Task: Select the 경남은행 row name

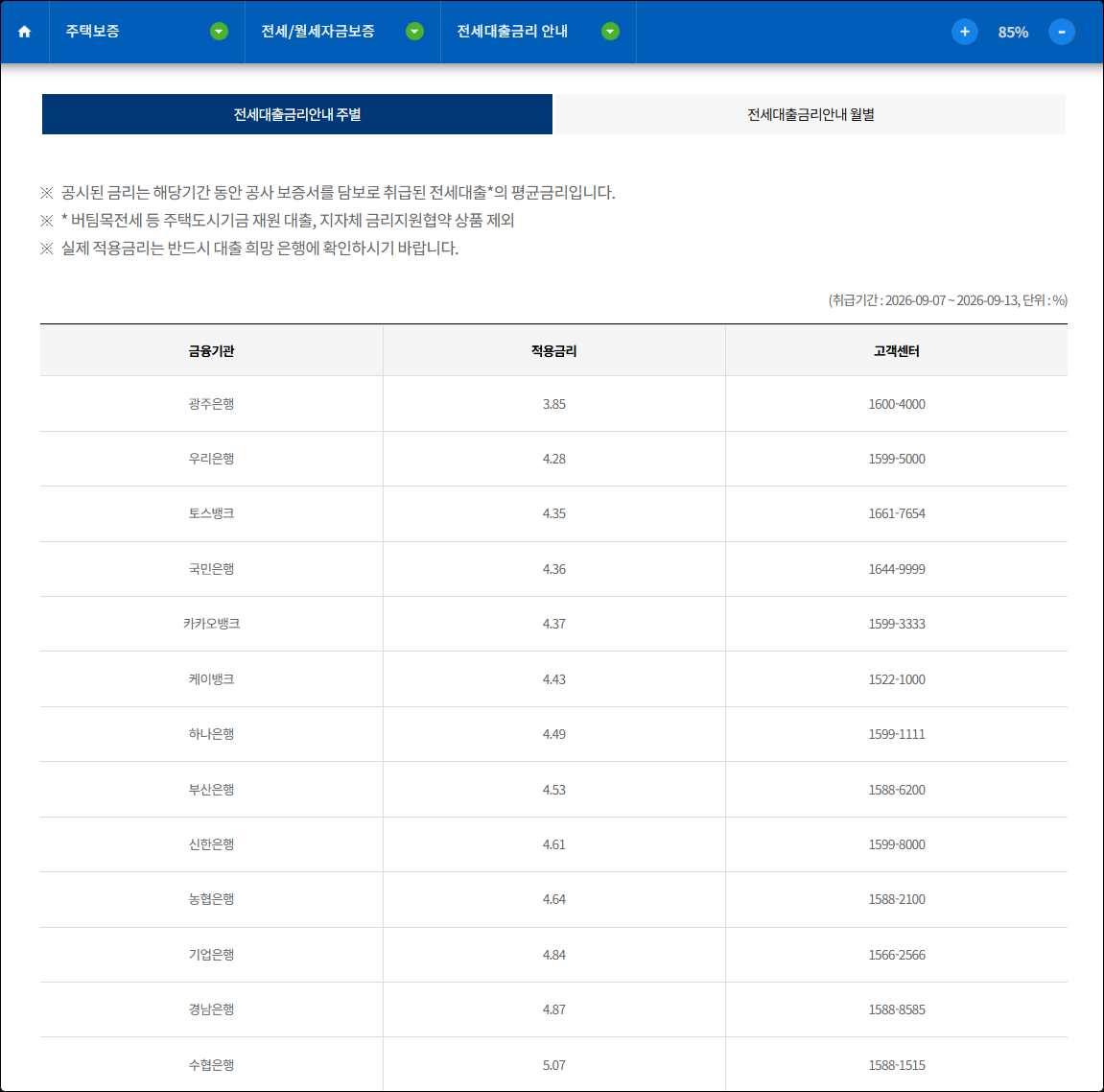Action: [211, 1009]
